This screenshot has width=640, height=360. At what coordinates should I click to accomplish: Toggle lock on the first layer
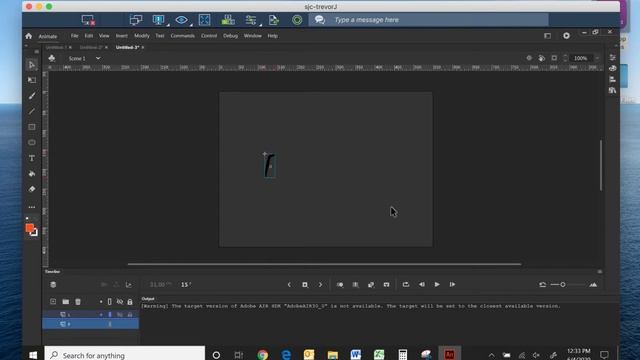coord(130,315)
